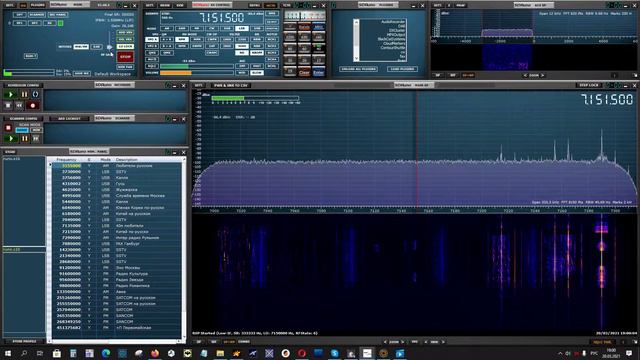Stop scanning with red scanner stop icon
Screen dimensions: 640x360
point(8,128)
